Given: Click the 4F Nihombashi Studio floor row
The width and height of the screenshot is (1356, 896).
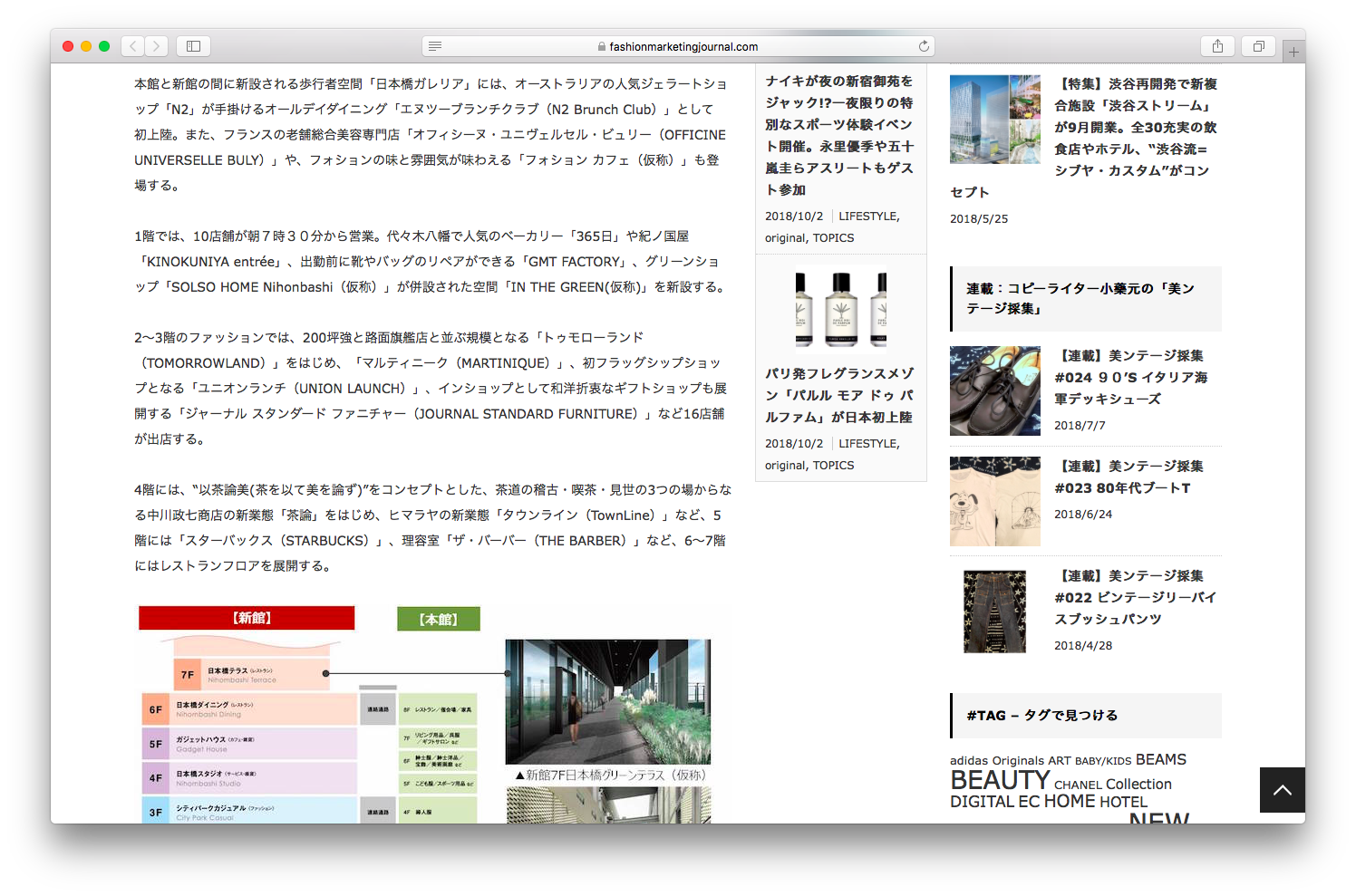Looking at the screenshot, I should click(249, 777).
